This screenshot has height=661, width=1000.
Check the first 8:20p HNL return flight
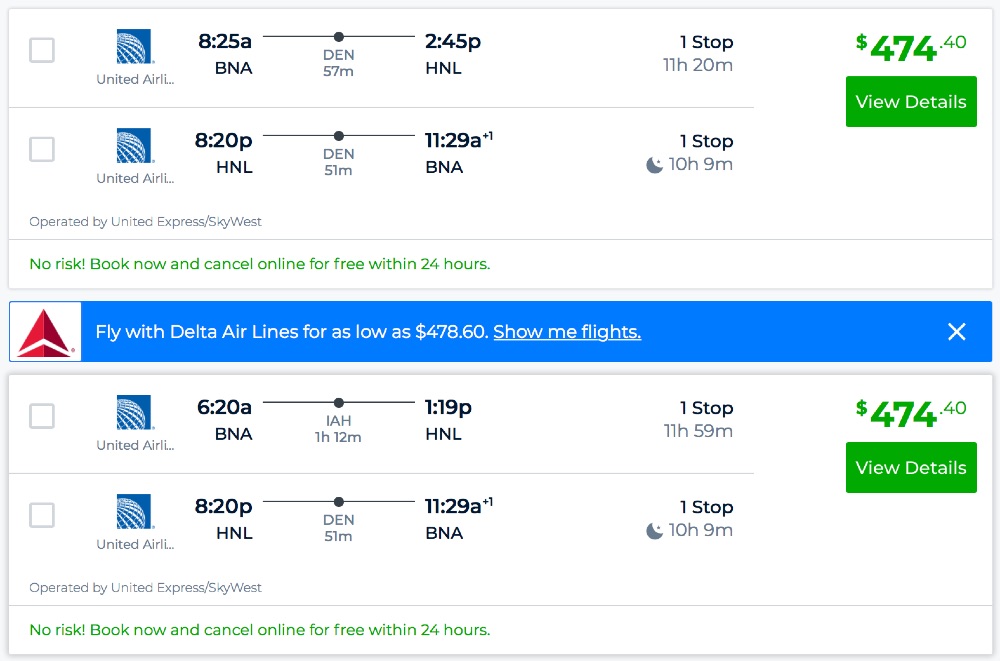42,149
